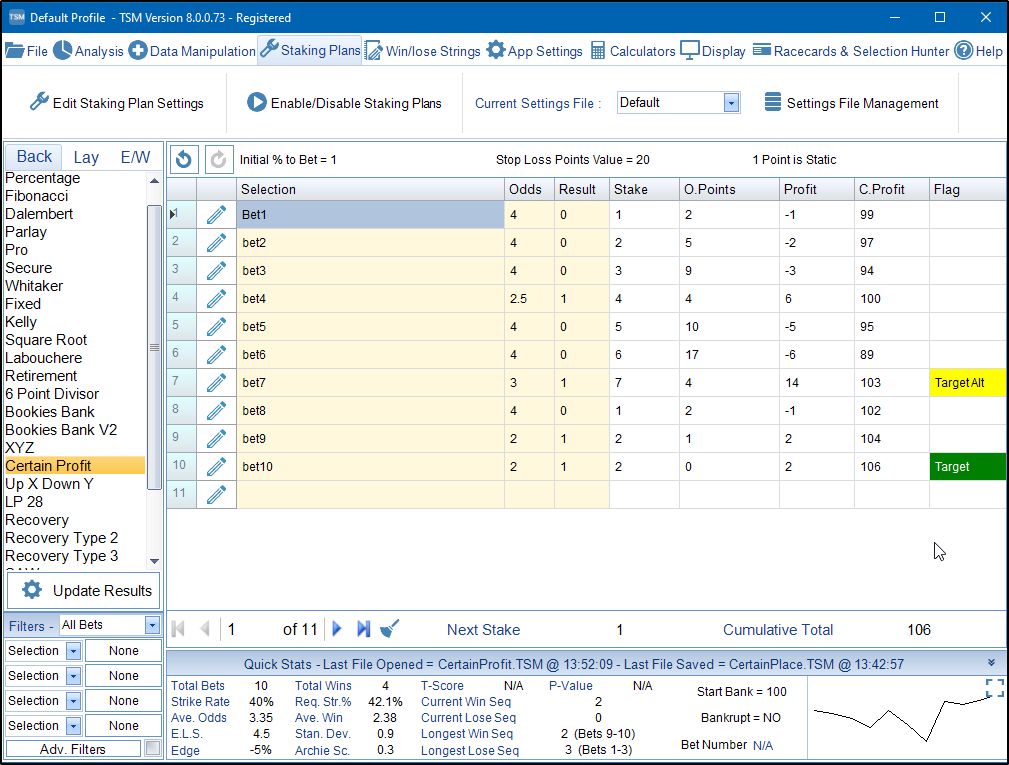Jump to last record arrow

coord(363,629)
